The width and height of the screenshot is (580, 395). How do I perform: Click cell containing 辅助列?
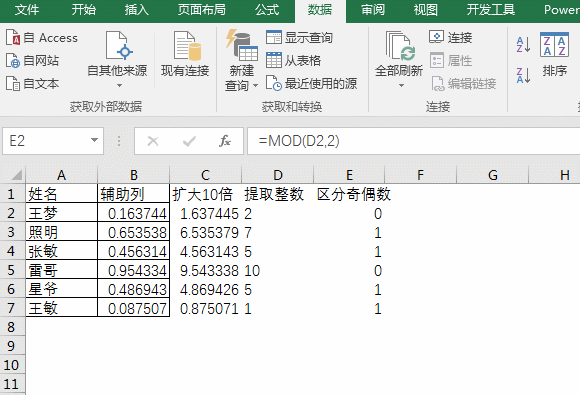point(134,193)
